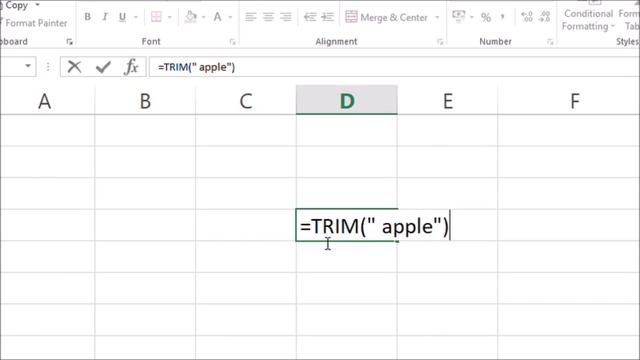Open accounting format dropdown arrow
The height and width of the screenshot is (360, 640).
tap(472, 17)
